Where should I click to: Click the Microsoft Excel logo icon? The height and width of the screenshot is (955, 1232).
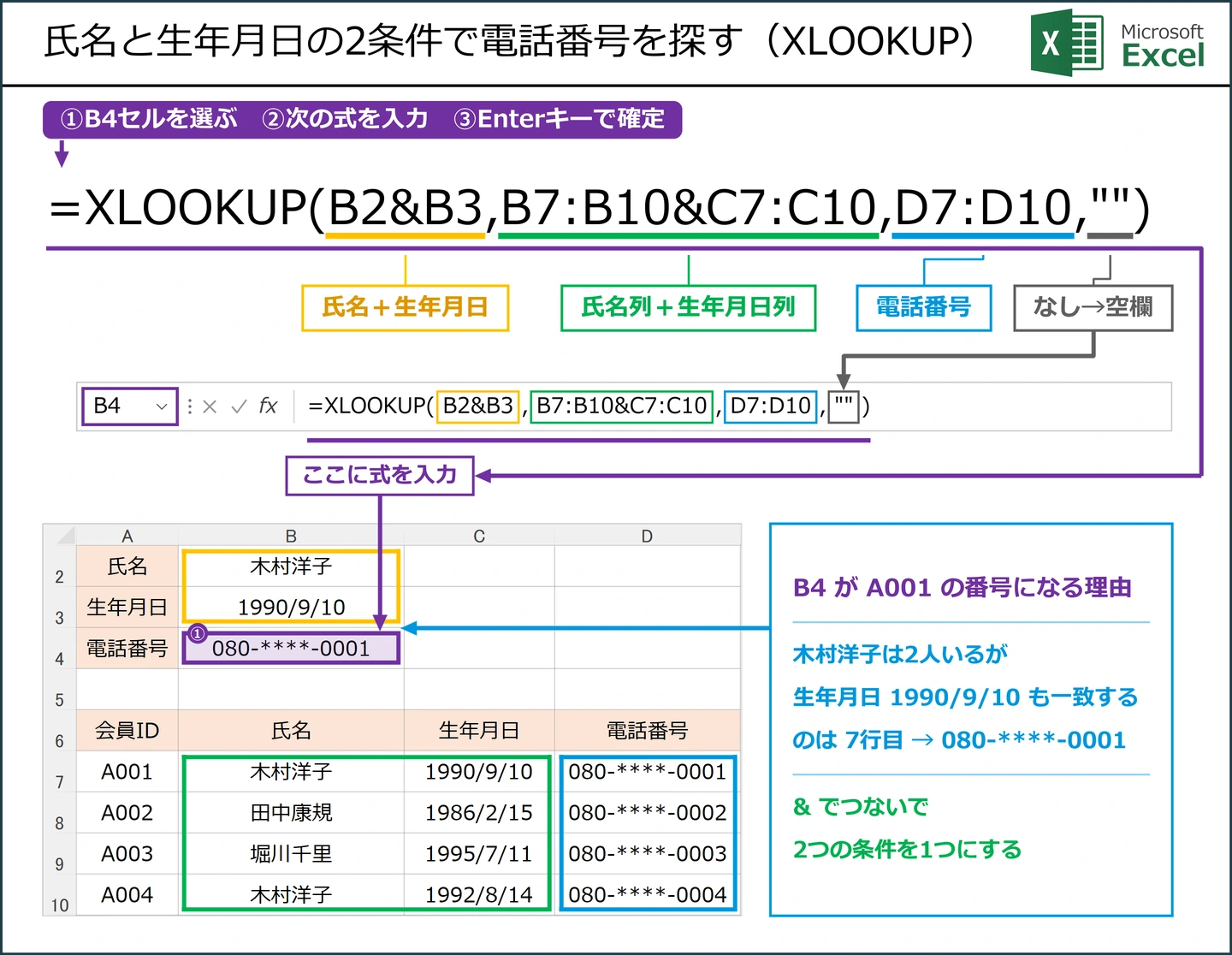point(1066,43)
